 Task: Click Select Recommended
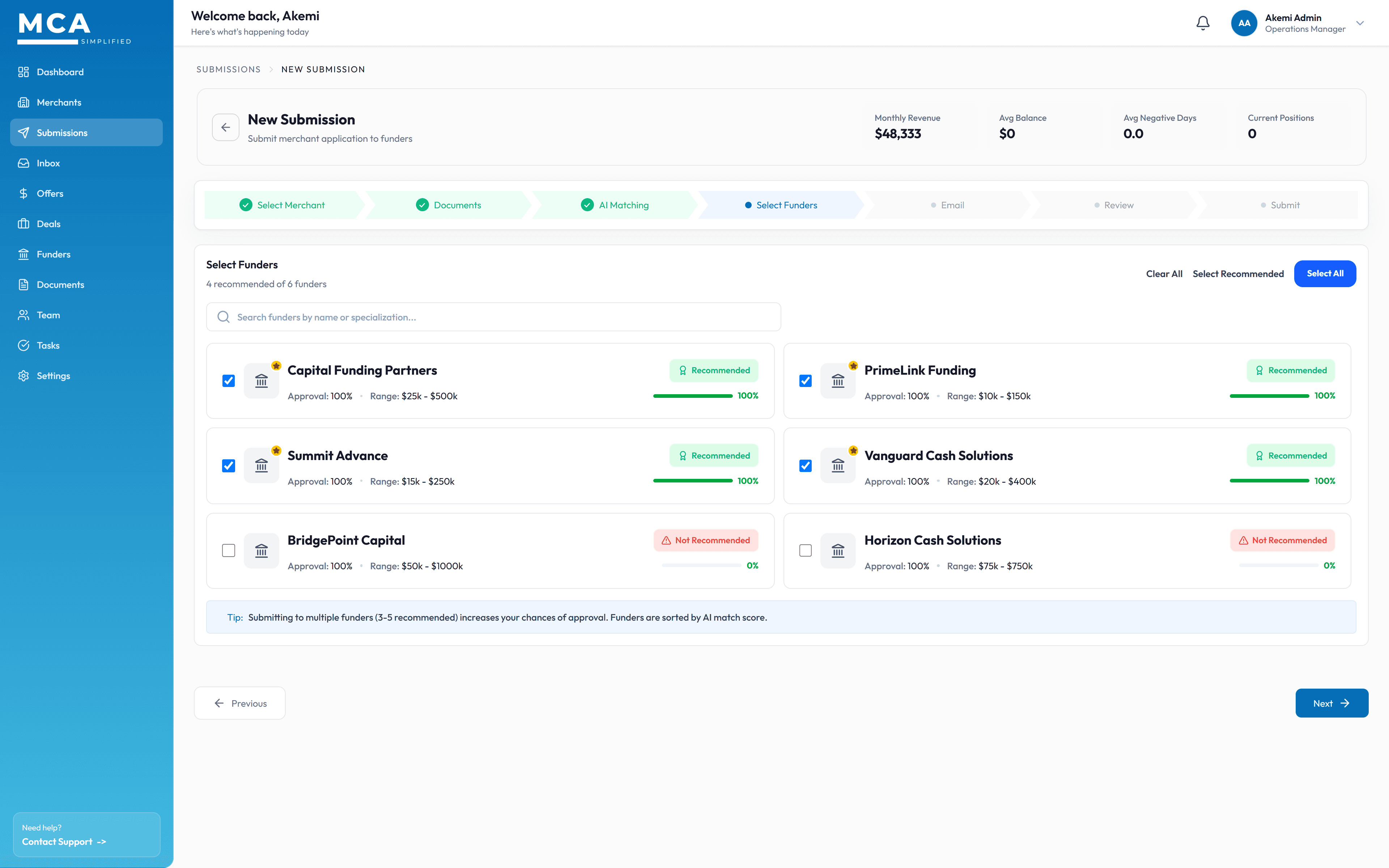pyautogui.click(x=1238, y=274)
